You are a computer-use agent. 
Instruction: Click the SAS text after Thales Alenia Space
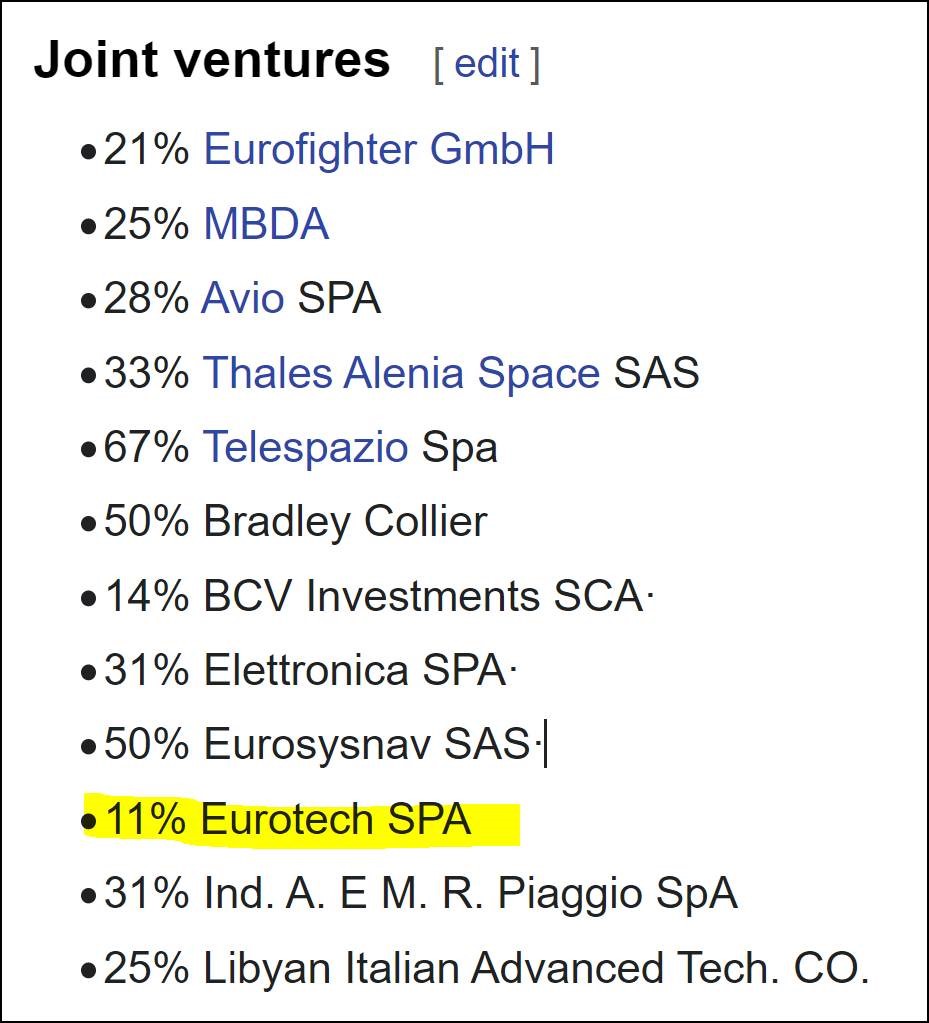pos(656,373)
